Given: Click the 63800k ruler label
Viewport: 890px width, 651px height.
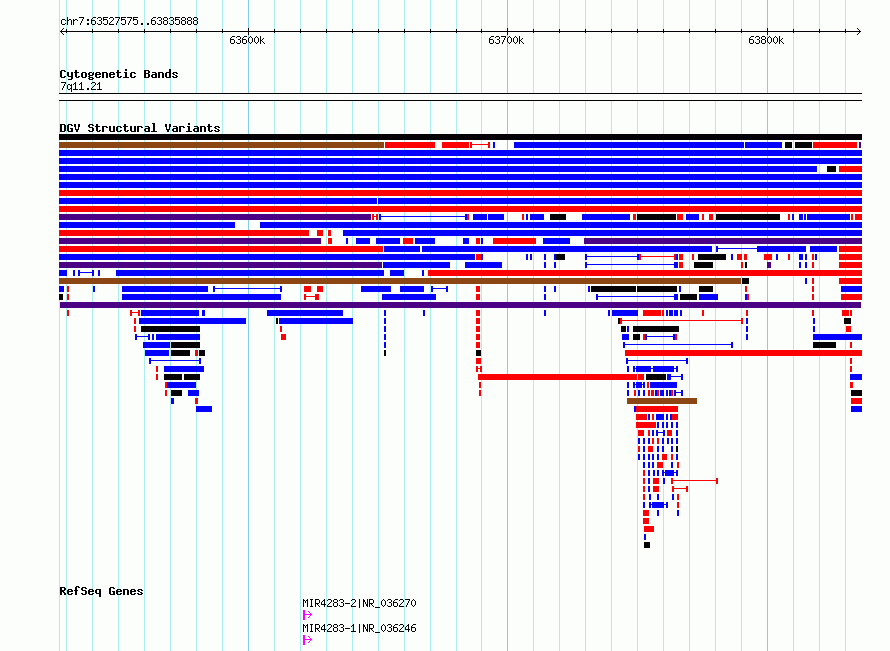Looking at the screenshot, I should [766, 40].
